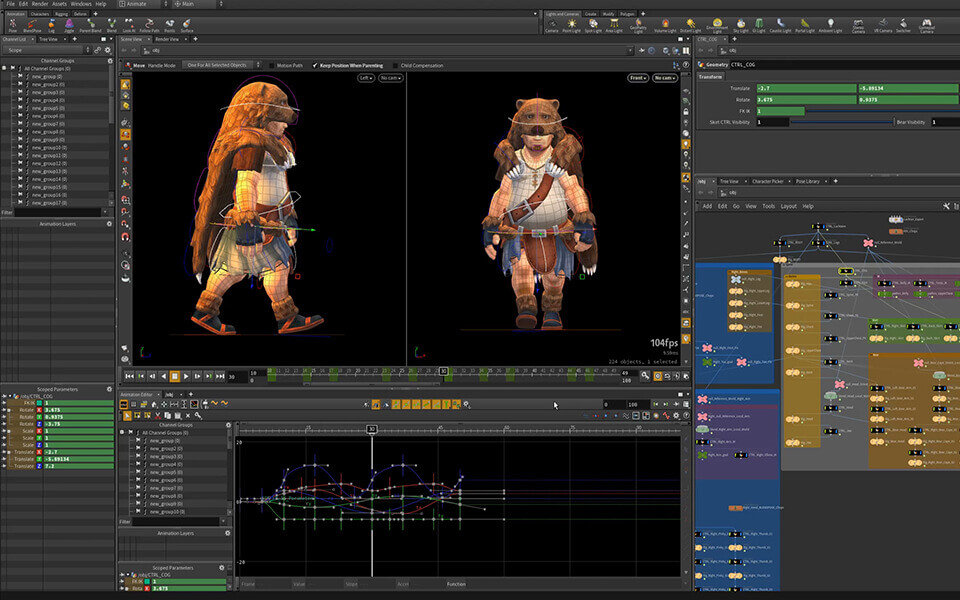Create a Point Light from the shelf
Screen dimensions: 960x600
[x=571, y=25]
